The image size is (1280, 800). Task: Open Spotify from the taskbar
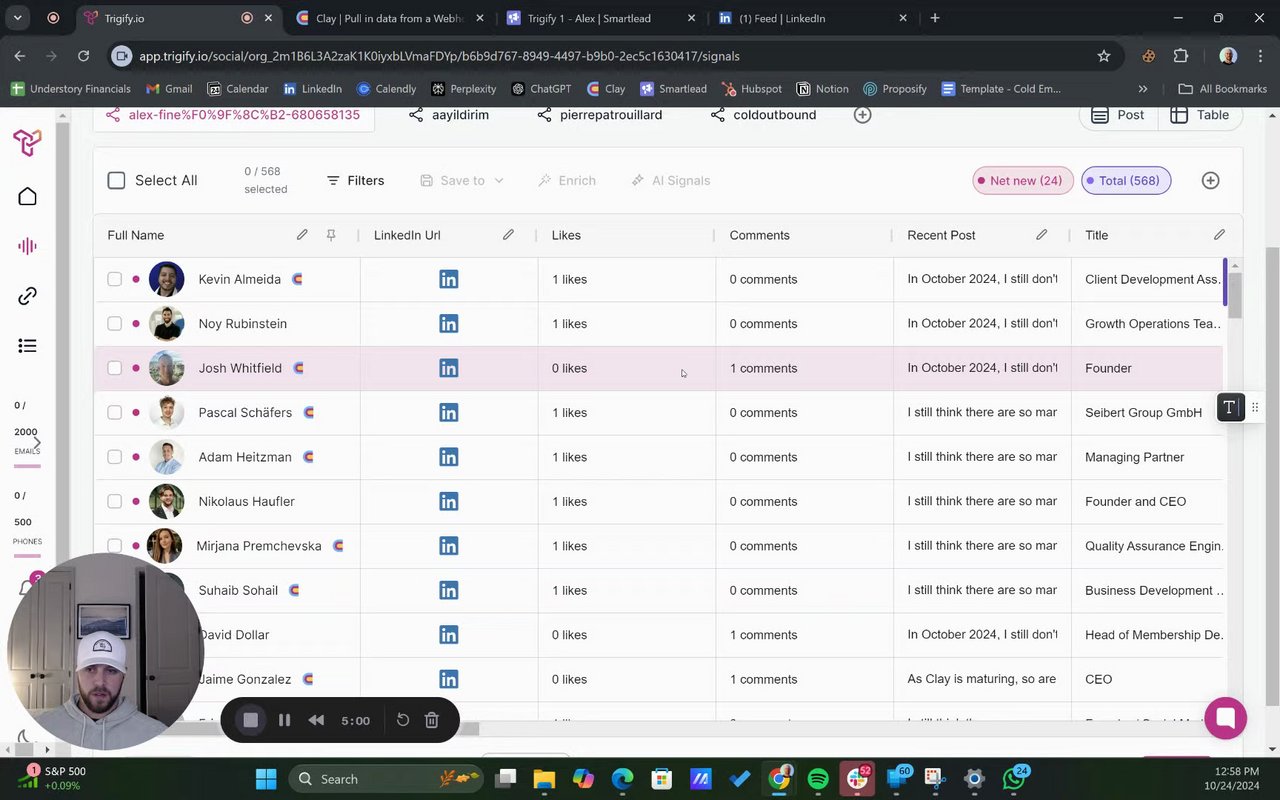coord(818,779)
